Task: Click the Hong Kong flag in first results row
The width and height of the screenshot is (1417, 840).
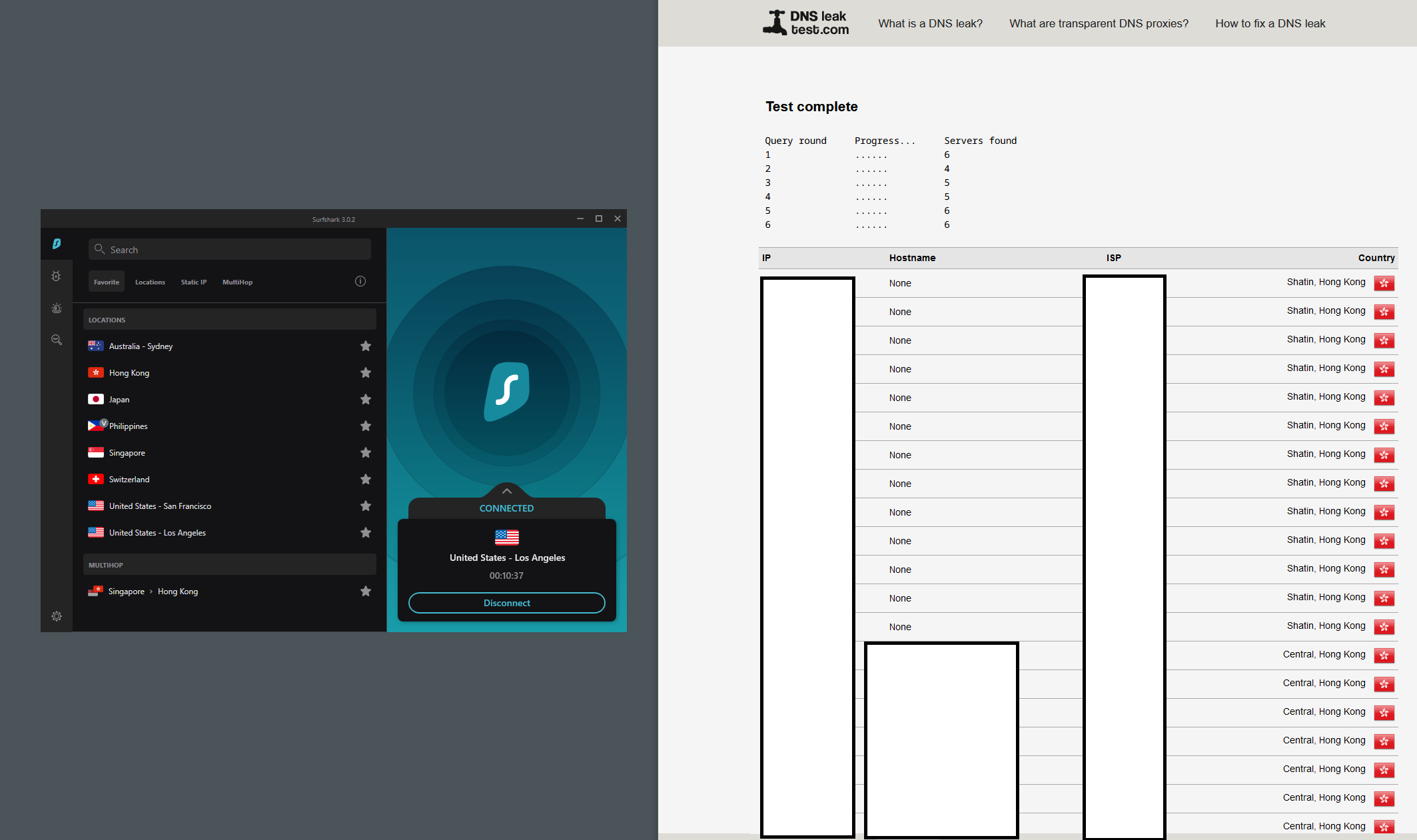Action: tap(1384, 283)
